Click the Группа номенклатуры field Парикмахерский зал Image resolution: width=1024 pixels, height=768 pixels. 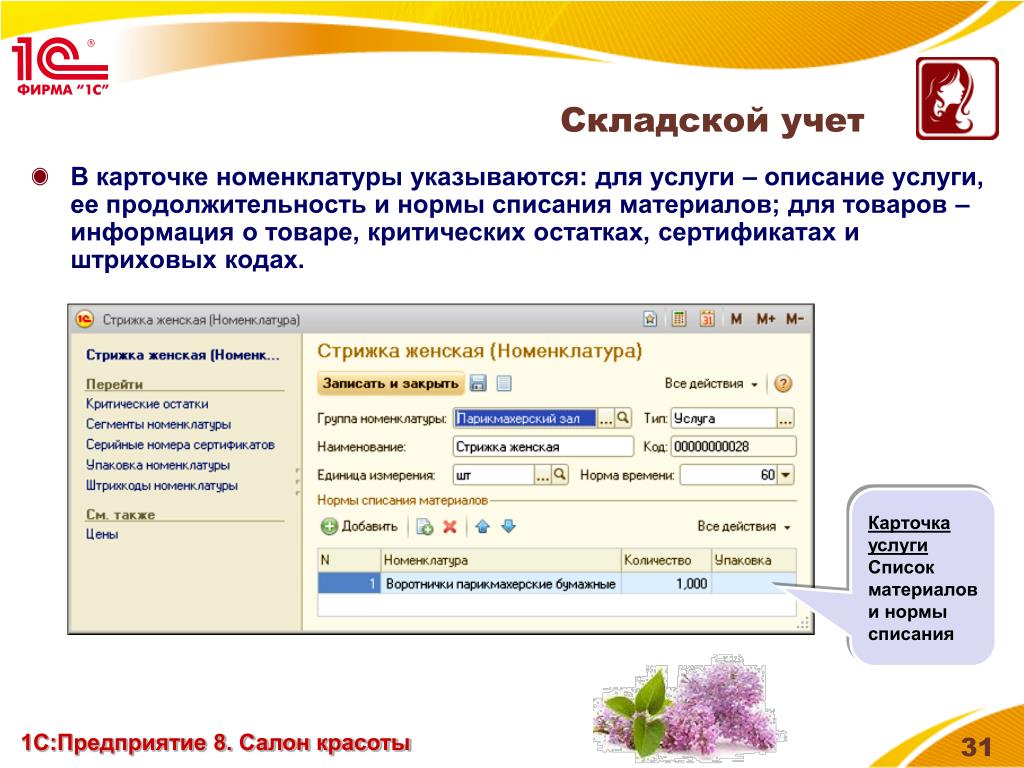pos(525,418)
